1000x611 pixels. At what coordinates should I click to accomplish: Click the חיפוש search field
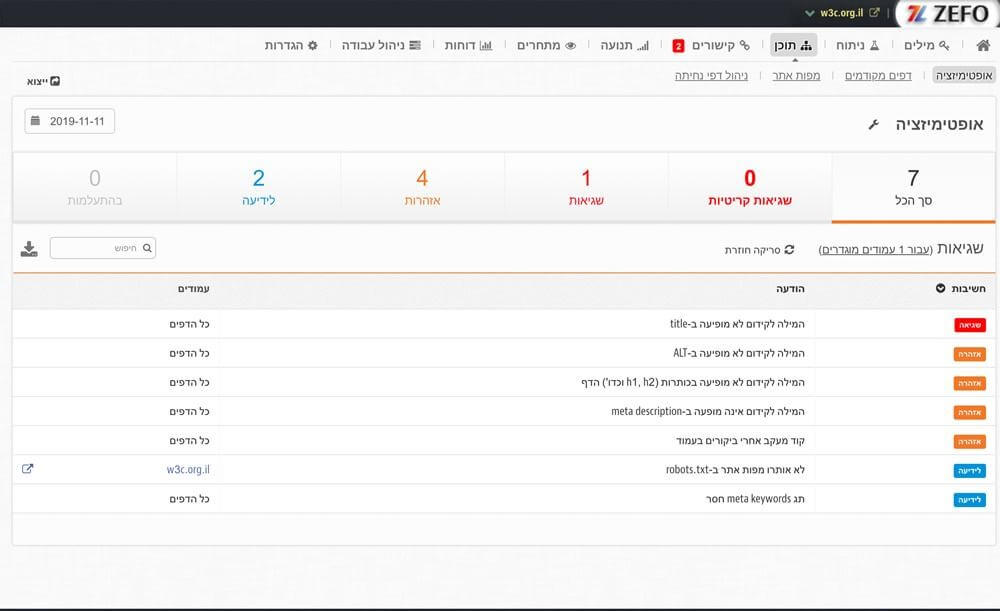[103, 248]
